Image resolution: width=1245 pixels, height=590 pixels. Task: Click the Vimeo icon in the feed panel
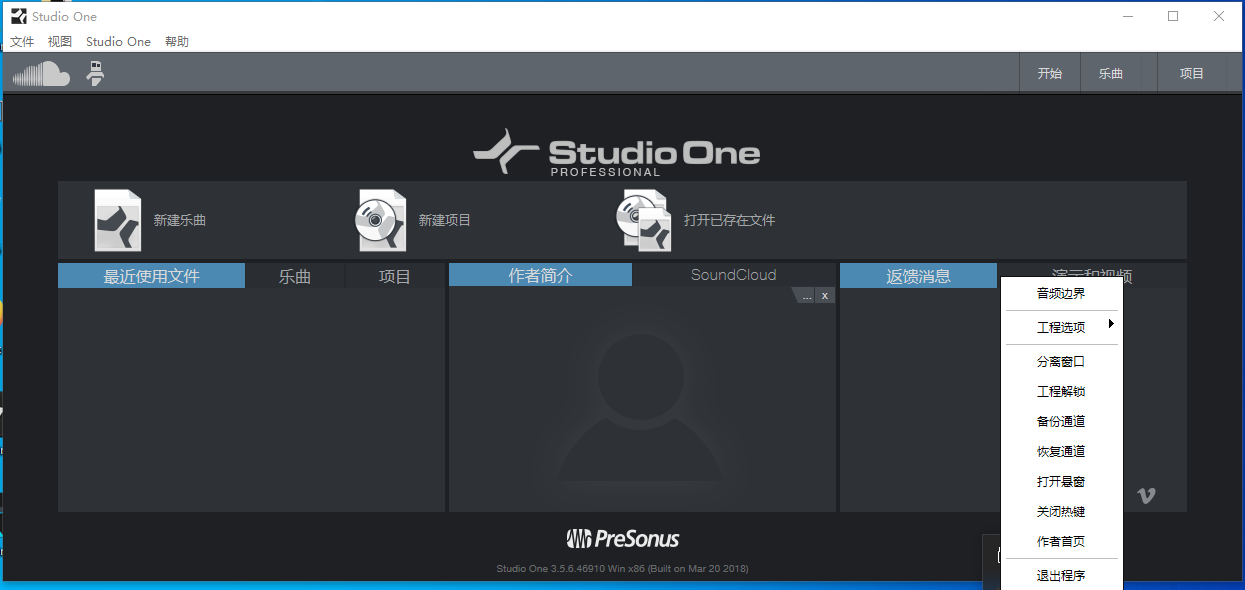pyautogui.click(x=1146, y=495)
